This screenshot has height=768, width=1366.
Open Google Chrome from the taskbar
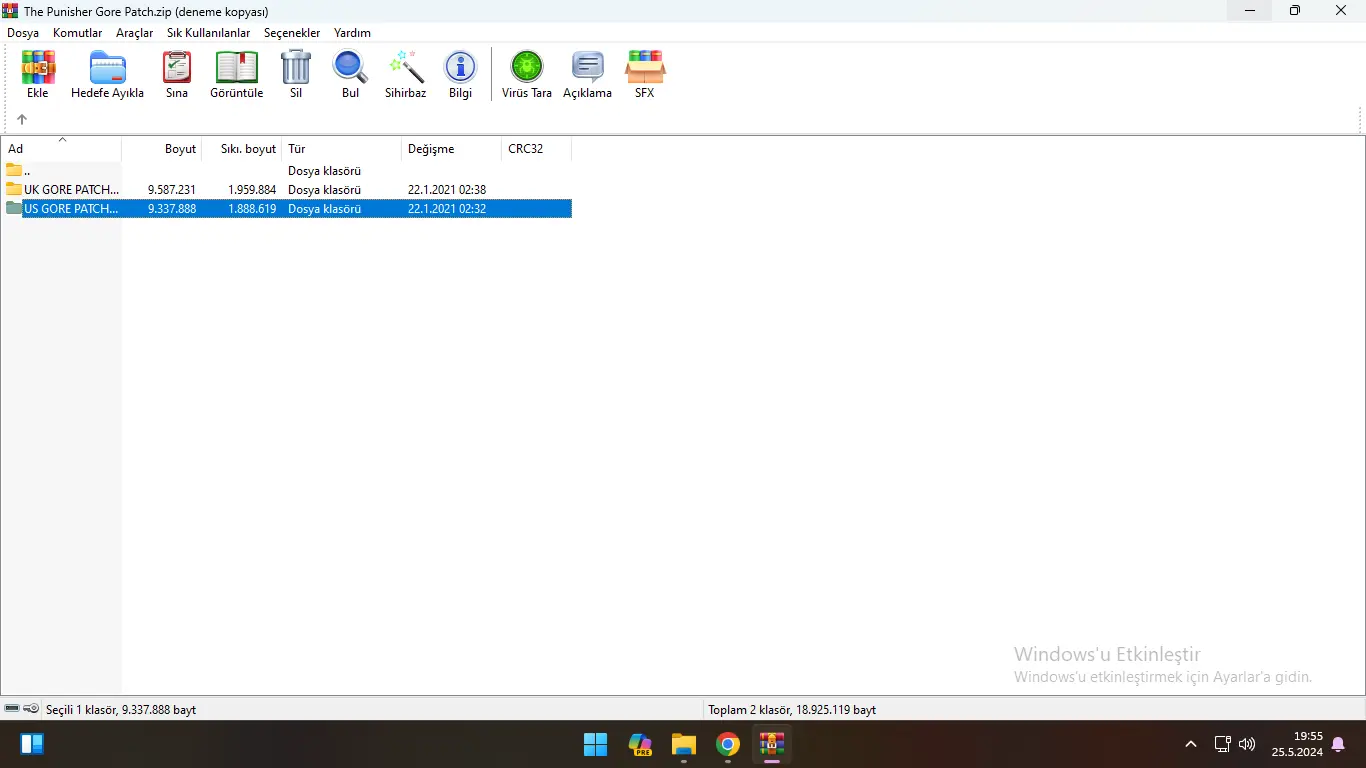point(728,744)
